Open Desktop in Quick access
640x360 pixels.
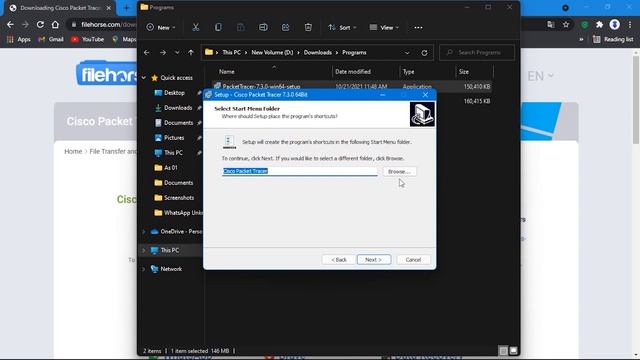coord(174,93)
